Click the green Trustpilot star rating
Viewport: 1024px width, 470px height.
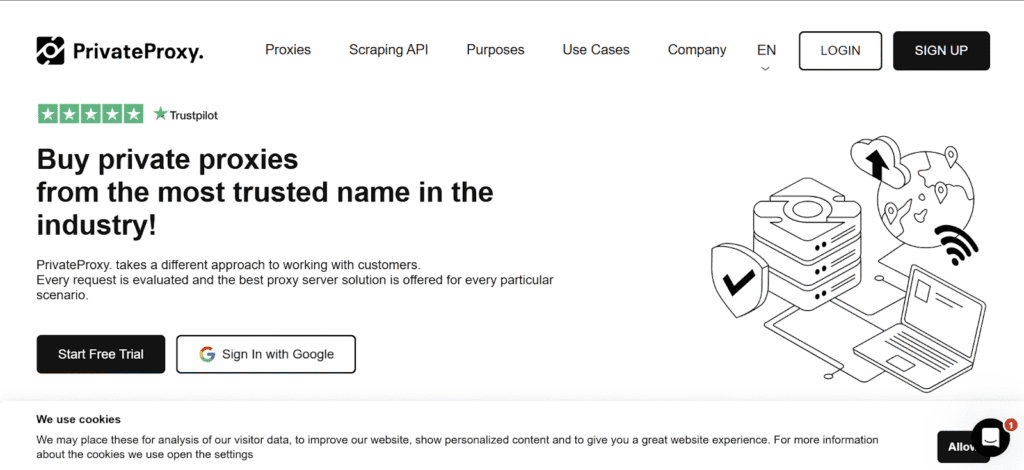(x=91, y=114)
